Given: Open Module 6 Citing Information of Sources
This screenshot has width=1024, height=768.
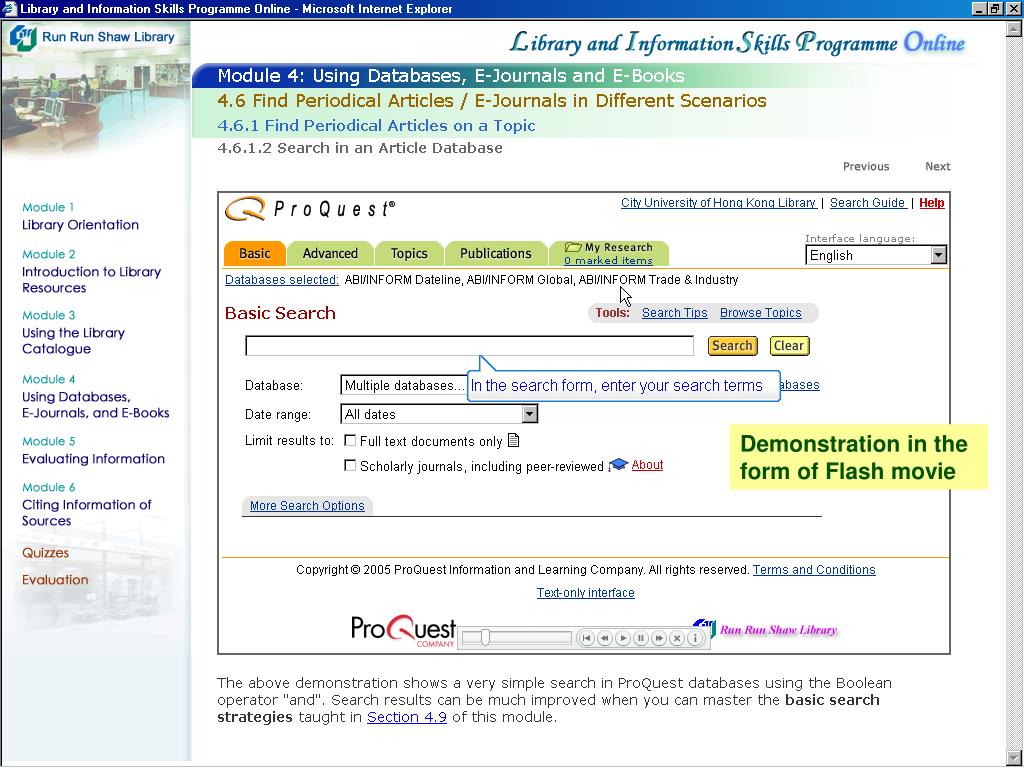Looking at the screenshot, I should click(x=86, y=505).
